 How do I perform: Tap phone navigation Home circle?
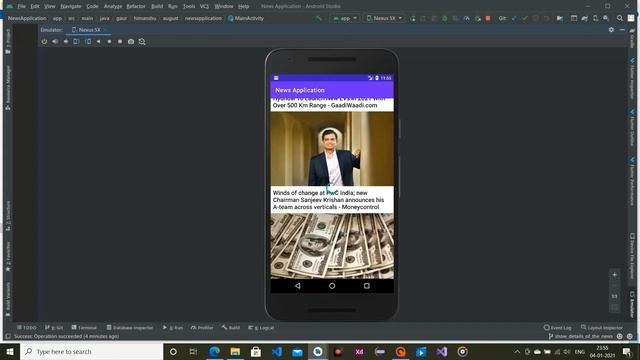332,286
